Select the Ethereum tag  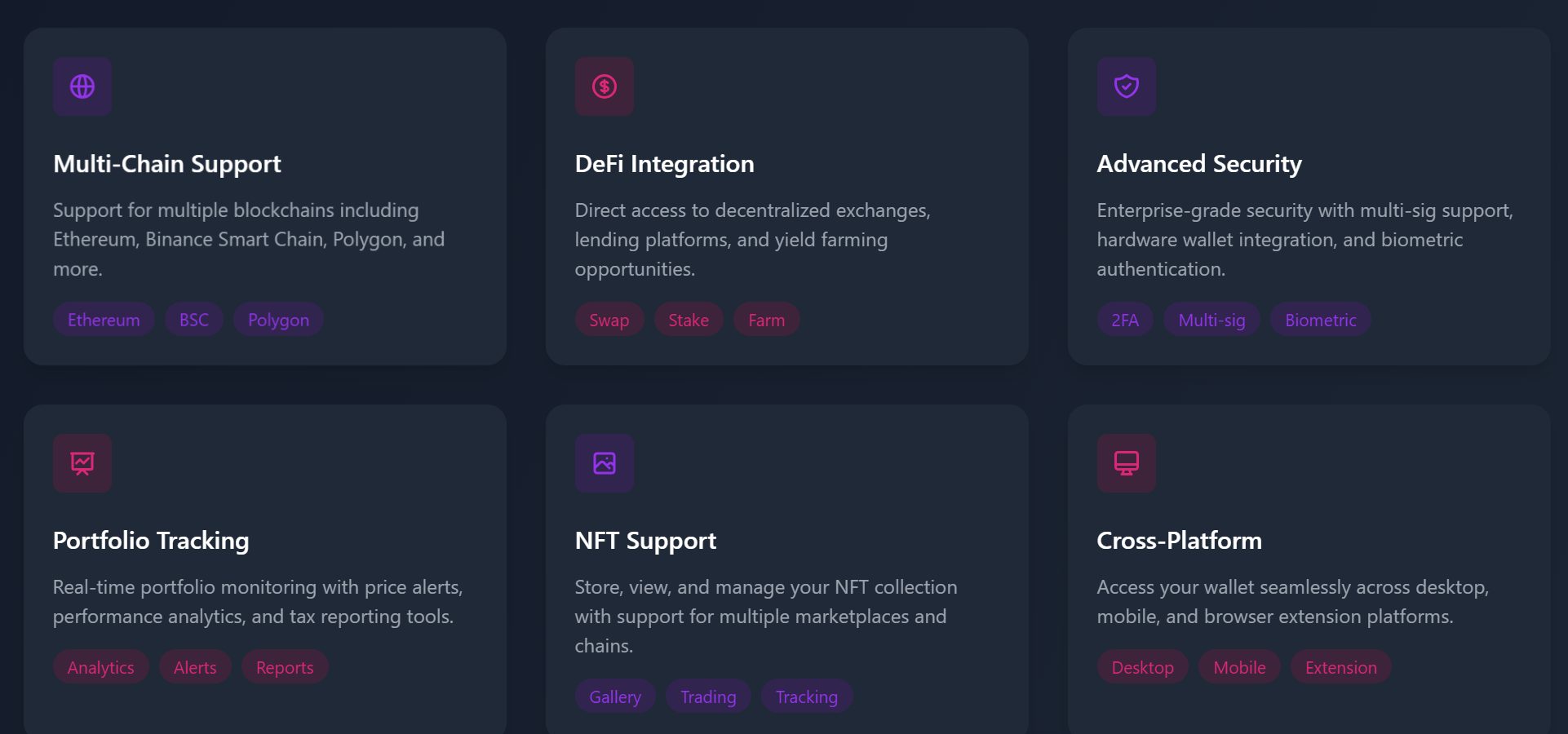click(x=104, y=320)
